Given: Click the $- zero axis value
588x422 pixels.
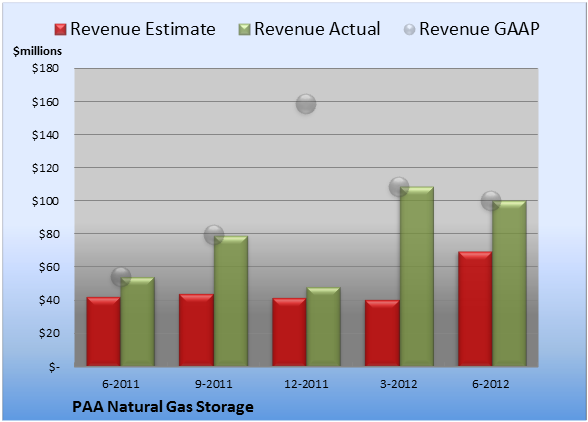Looking at the screenshot, I should tap(54, 367).
